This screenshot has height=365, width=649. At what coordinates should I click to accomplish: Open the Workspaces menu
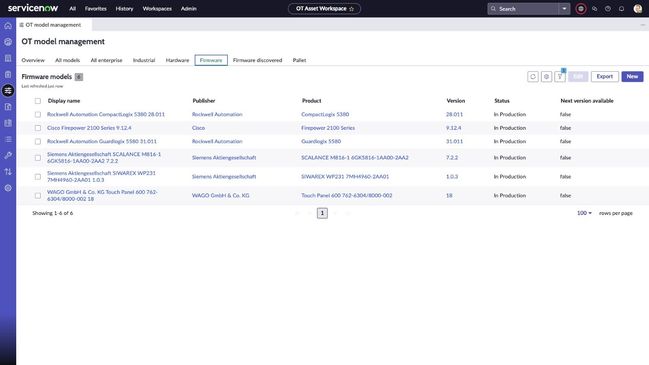157,9
